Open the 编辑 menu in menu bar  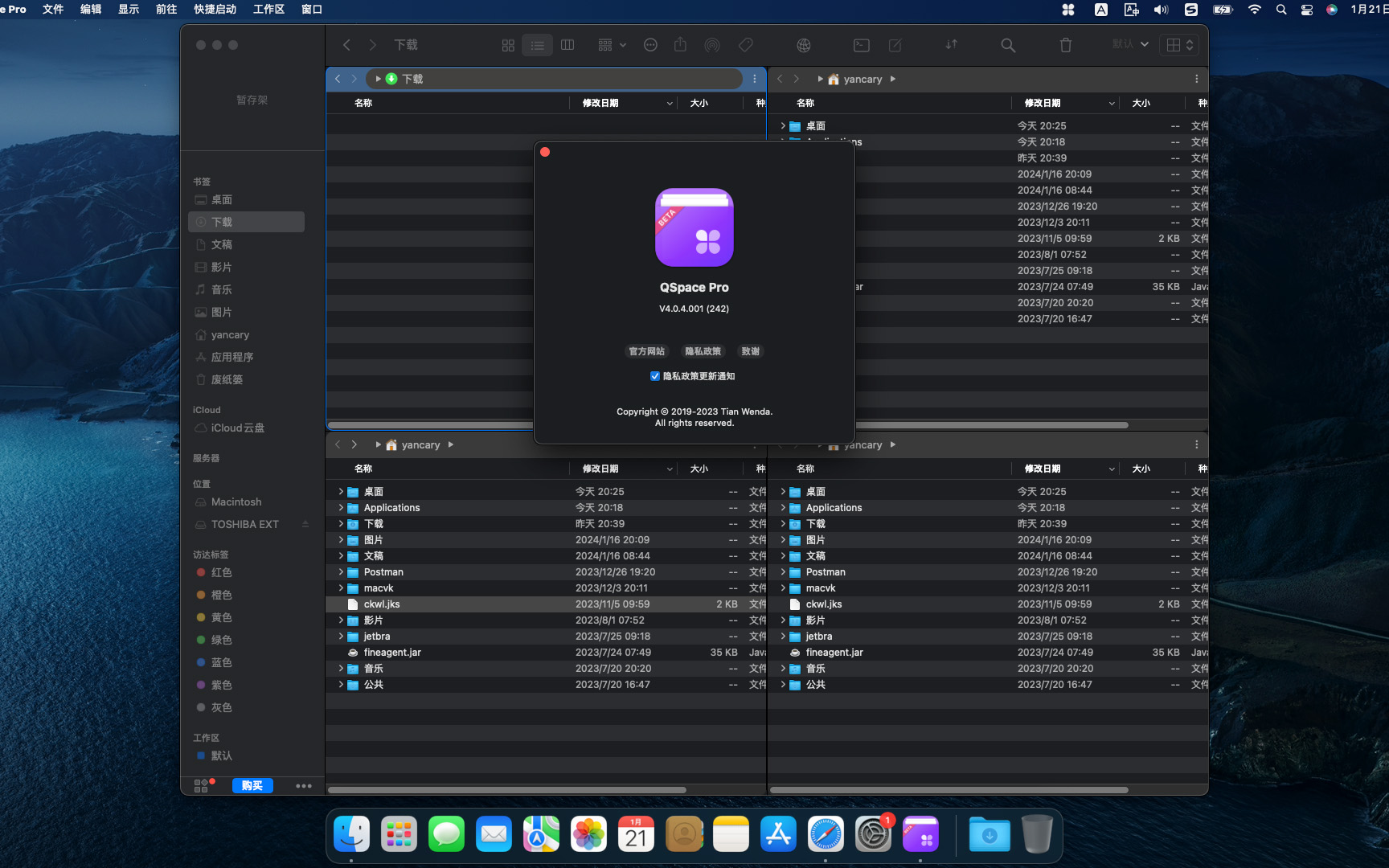click(x=91, y=9)
